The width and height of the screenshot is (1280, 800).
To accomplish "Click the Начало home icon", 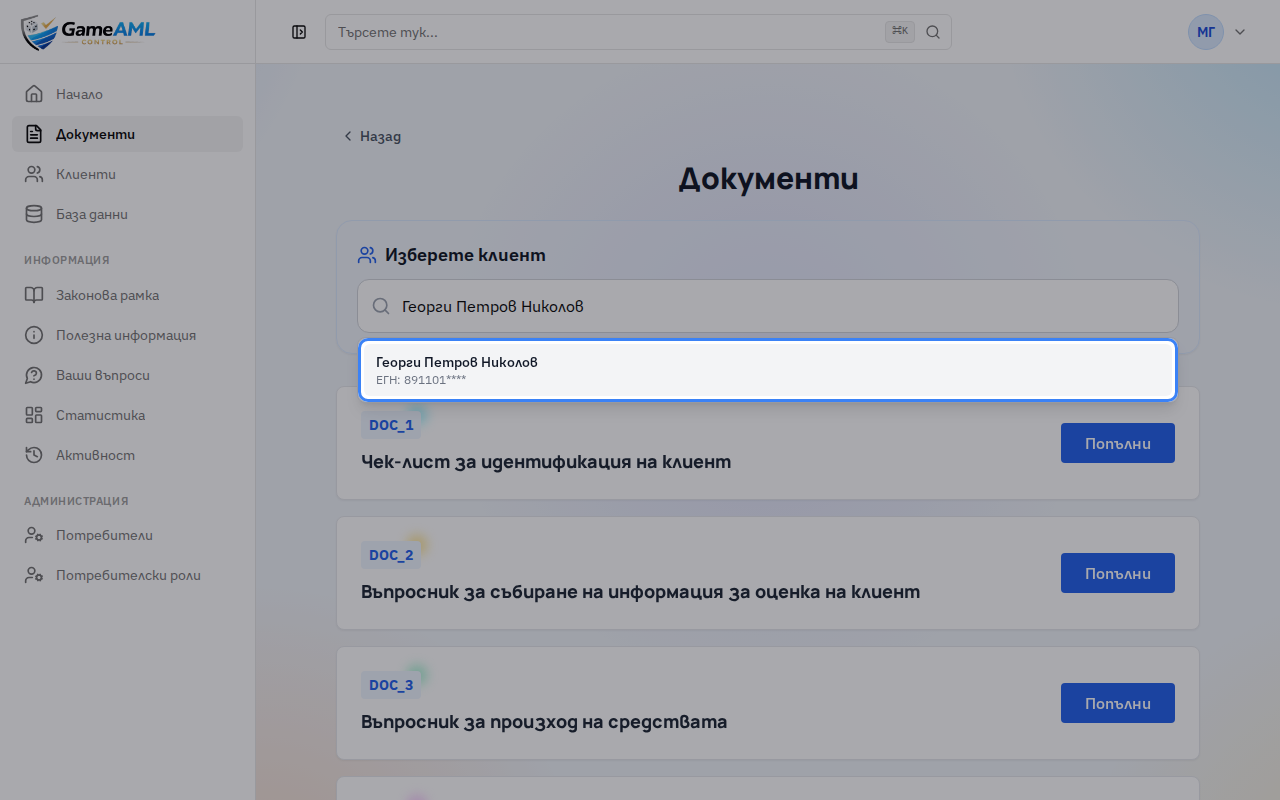I will (x=34, y=94).
